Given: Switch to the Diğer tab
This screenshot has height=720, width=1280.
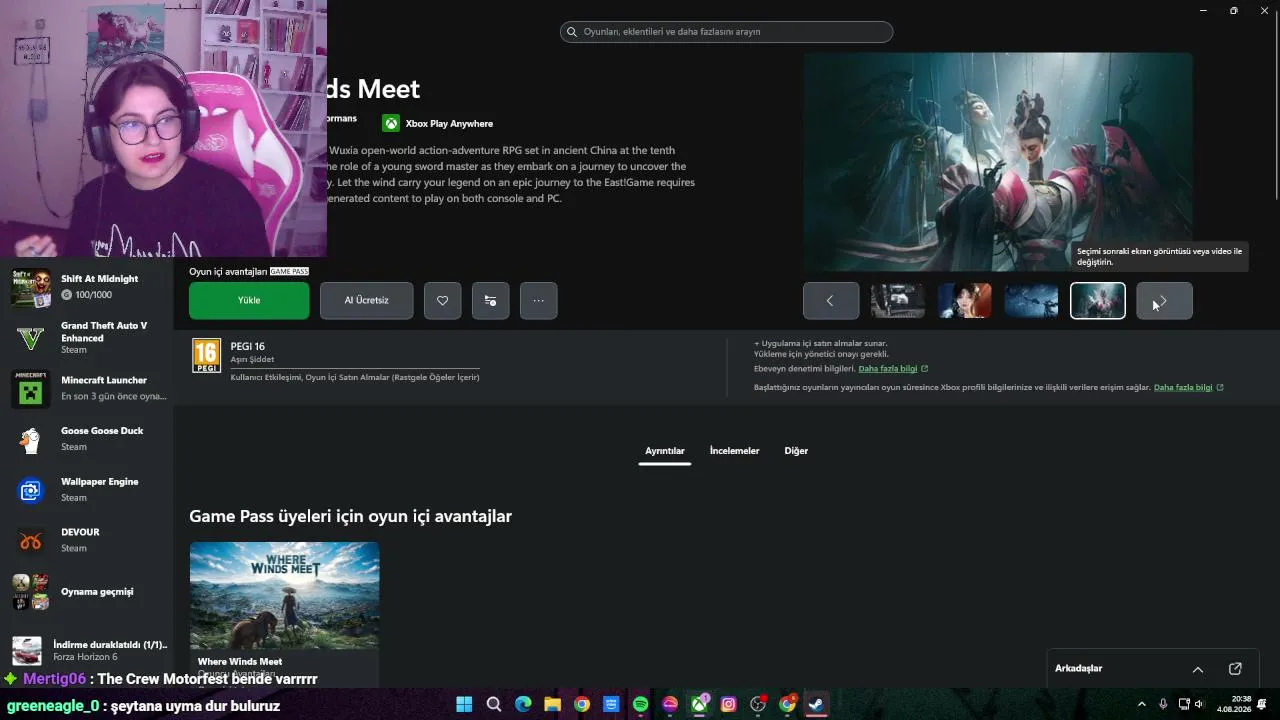Looking at the screenshot, I should point(796,451).
